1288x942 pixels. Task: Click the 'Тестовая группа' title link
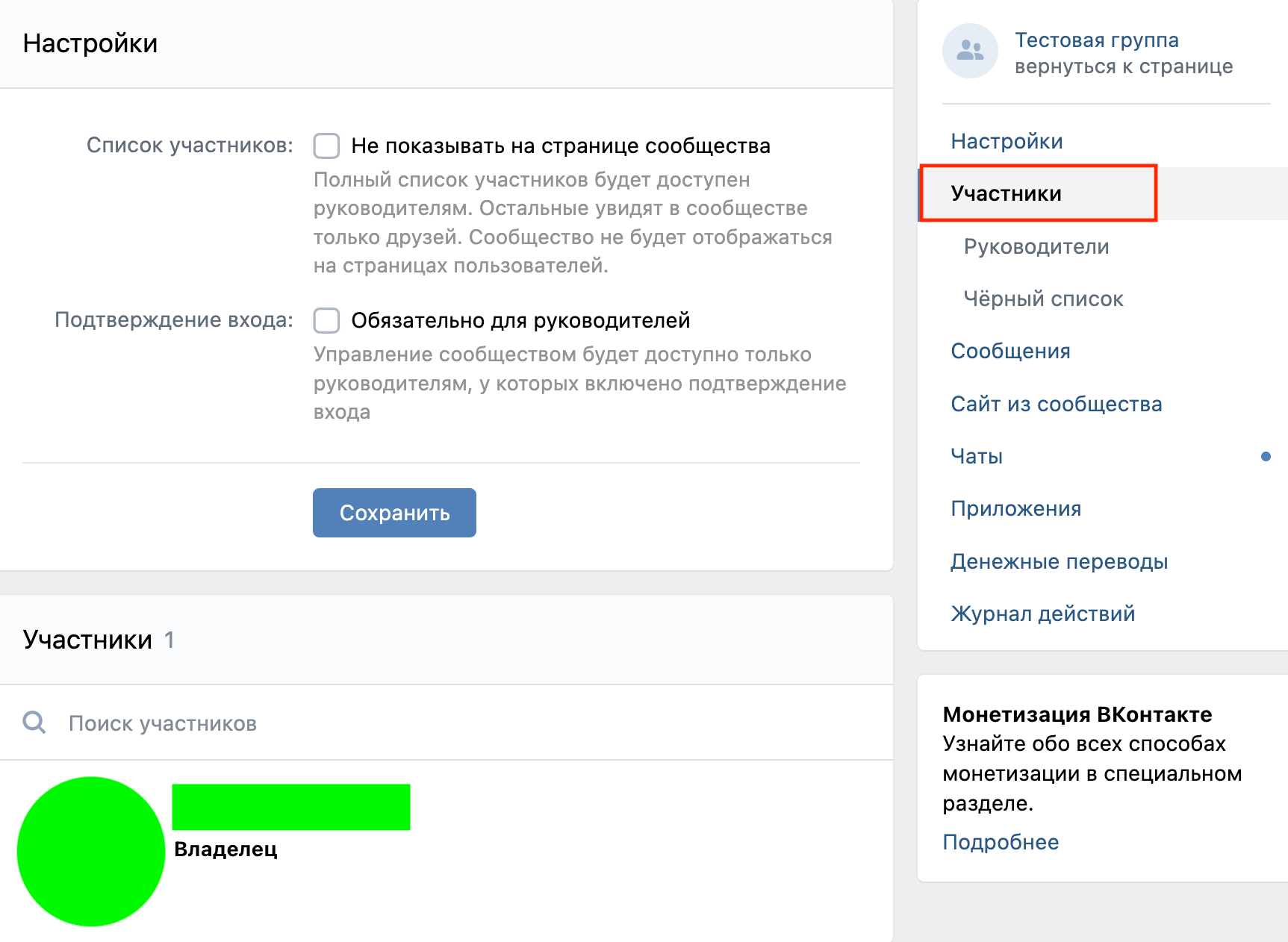coord(1096,40)
